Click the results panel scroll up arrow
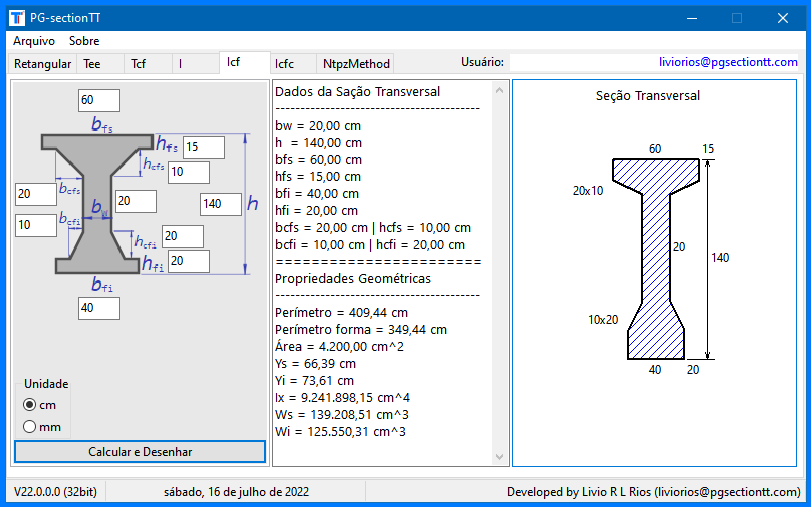Viewport: 811px width, 507px height. click(x=499, y=91)
